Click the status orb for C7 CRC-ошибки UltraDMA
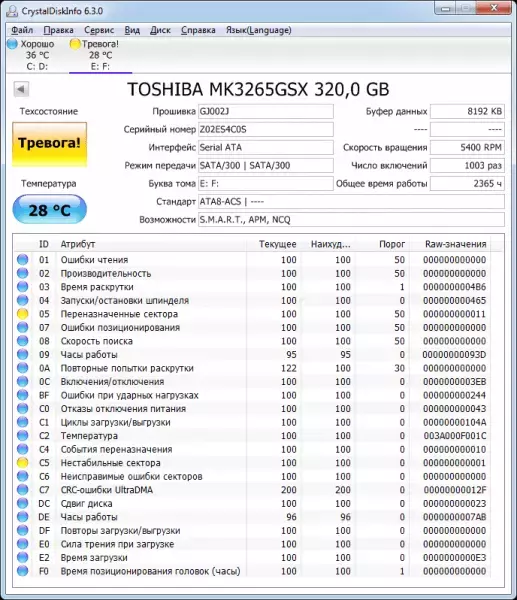Image resolution: width=517 pixels, height=600 pixels. pyautogui.click(x=23, y=490)
